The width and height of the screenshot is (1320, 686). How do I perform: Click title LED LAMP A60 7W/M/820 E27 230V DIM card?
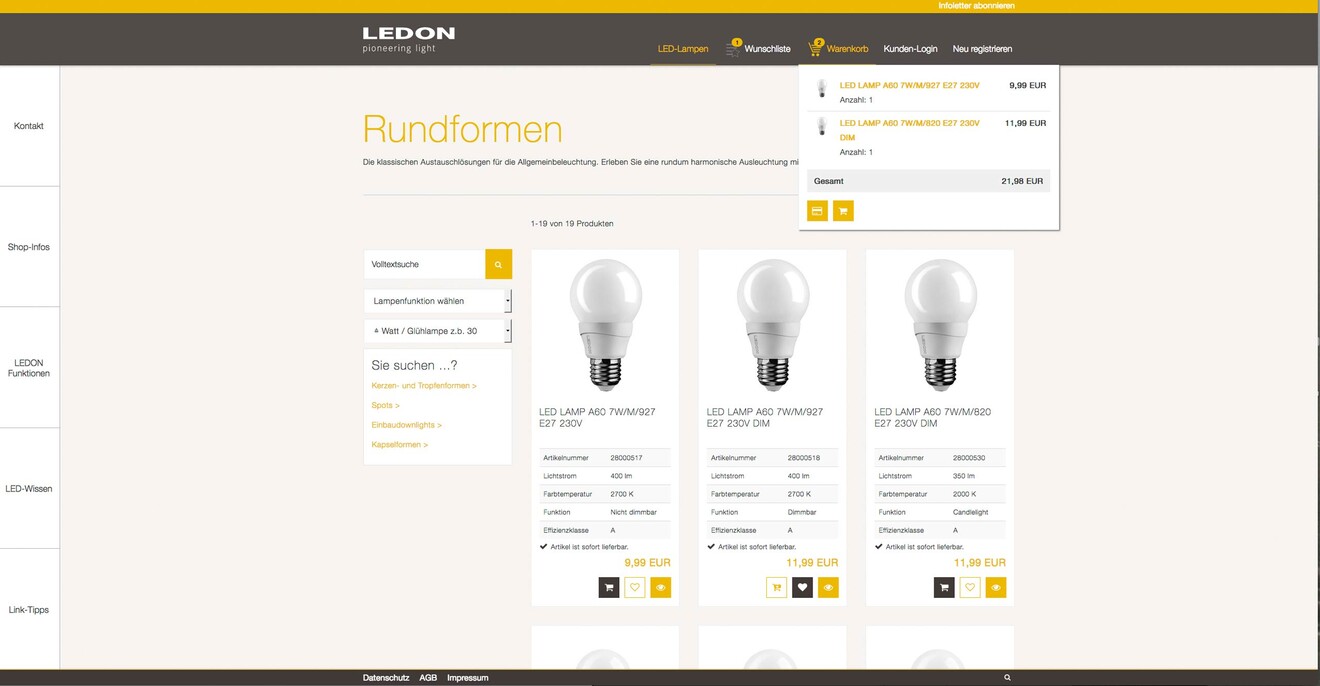933,418
